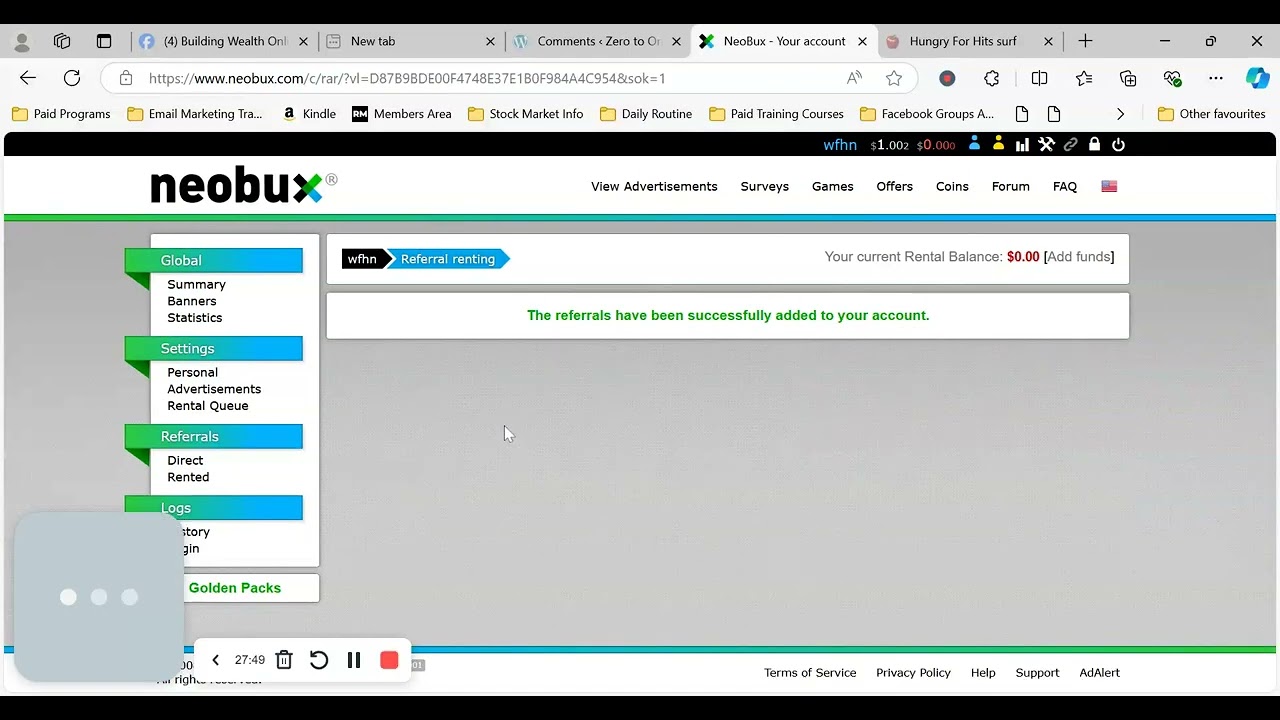Restart recording with circular arrow icon
The image size is (1280, 720).
pos(319,660)
